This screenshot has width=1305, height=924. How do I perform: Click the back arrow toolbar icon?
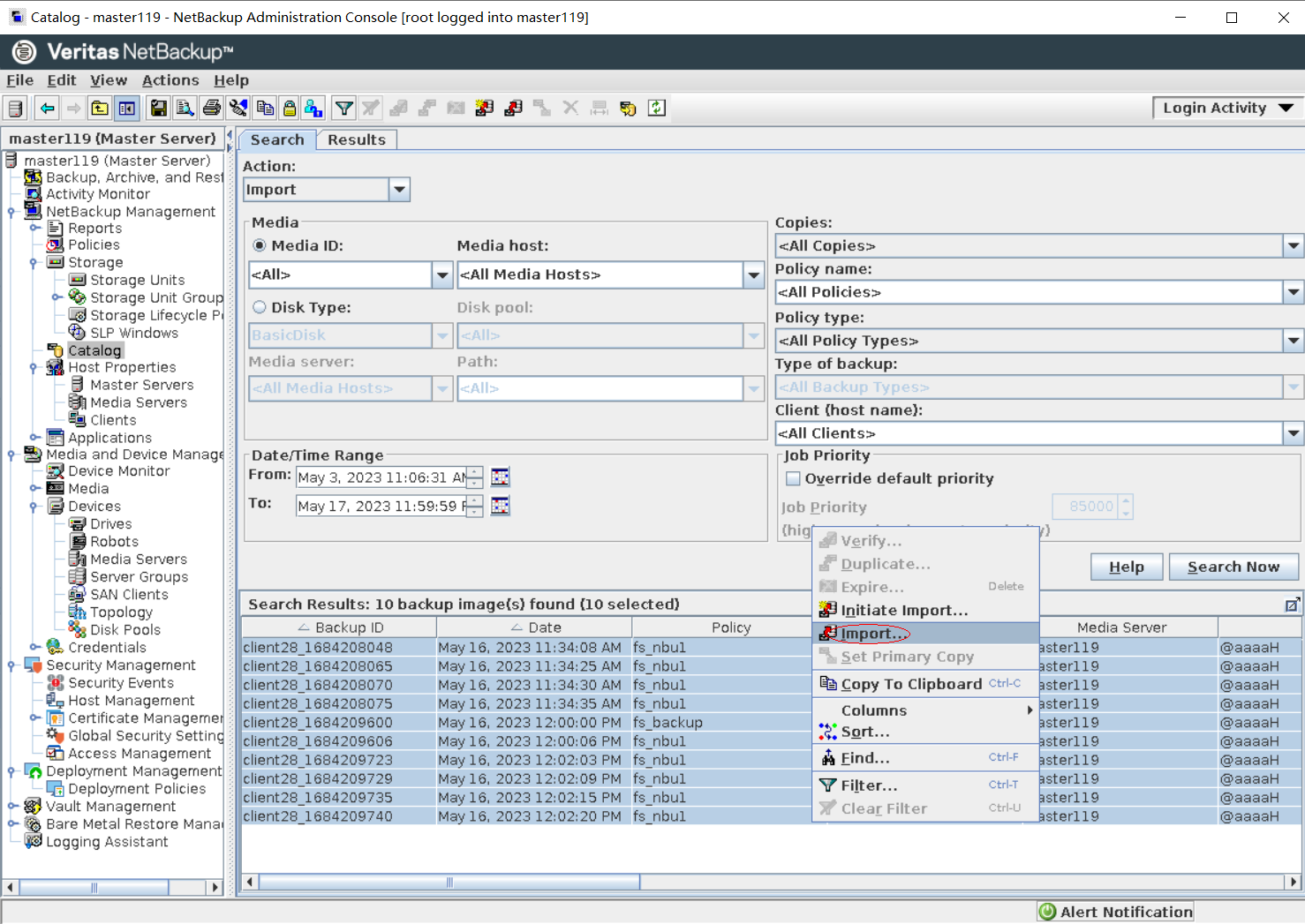(x=48, y=109)
